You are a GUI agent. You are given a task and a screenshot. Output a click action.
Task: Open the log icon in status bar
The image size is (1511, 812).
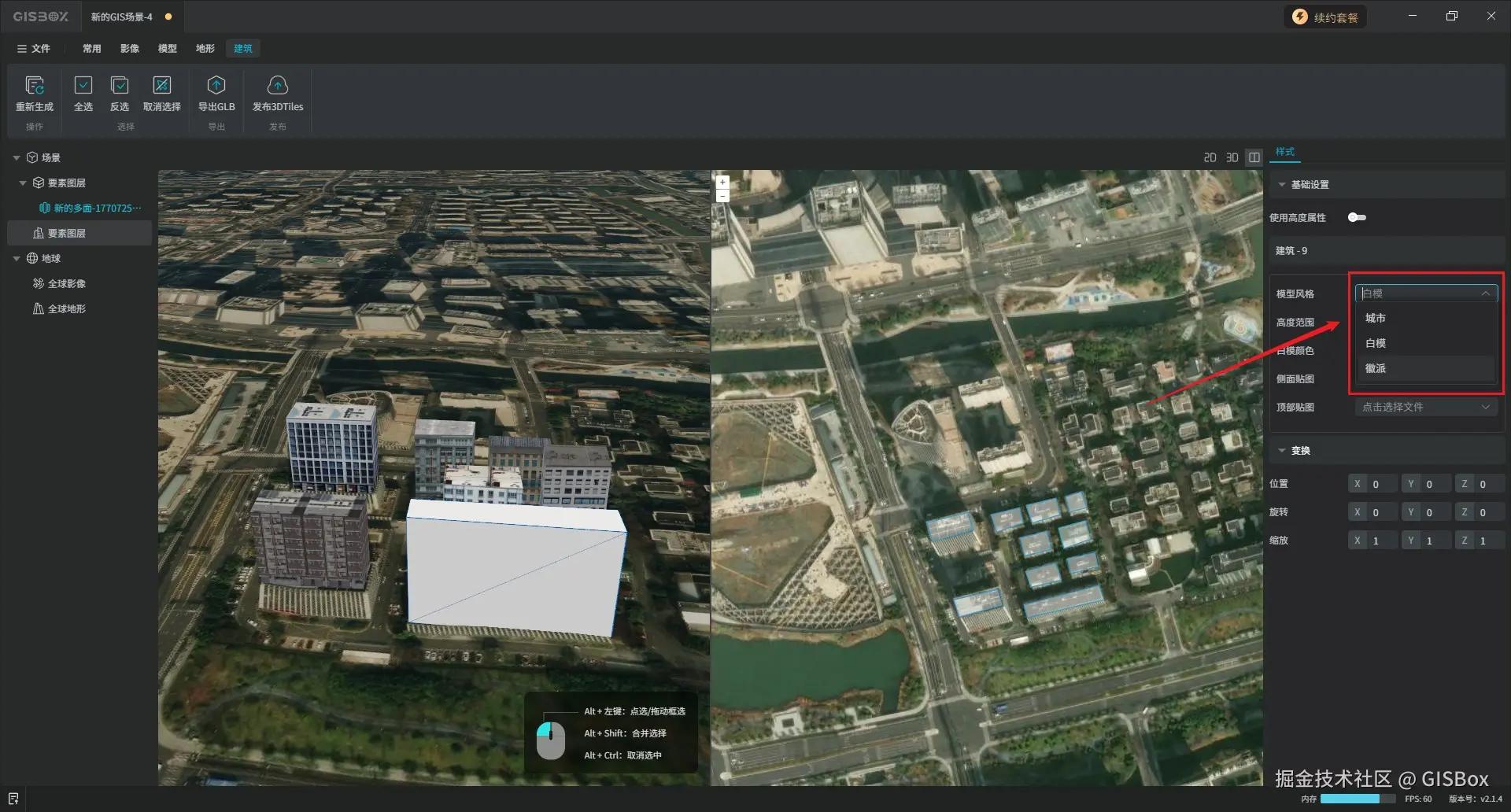click(x=13, y=799)
